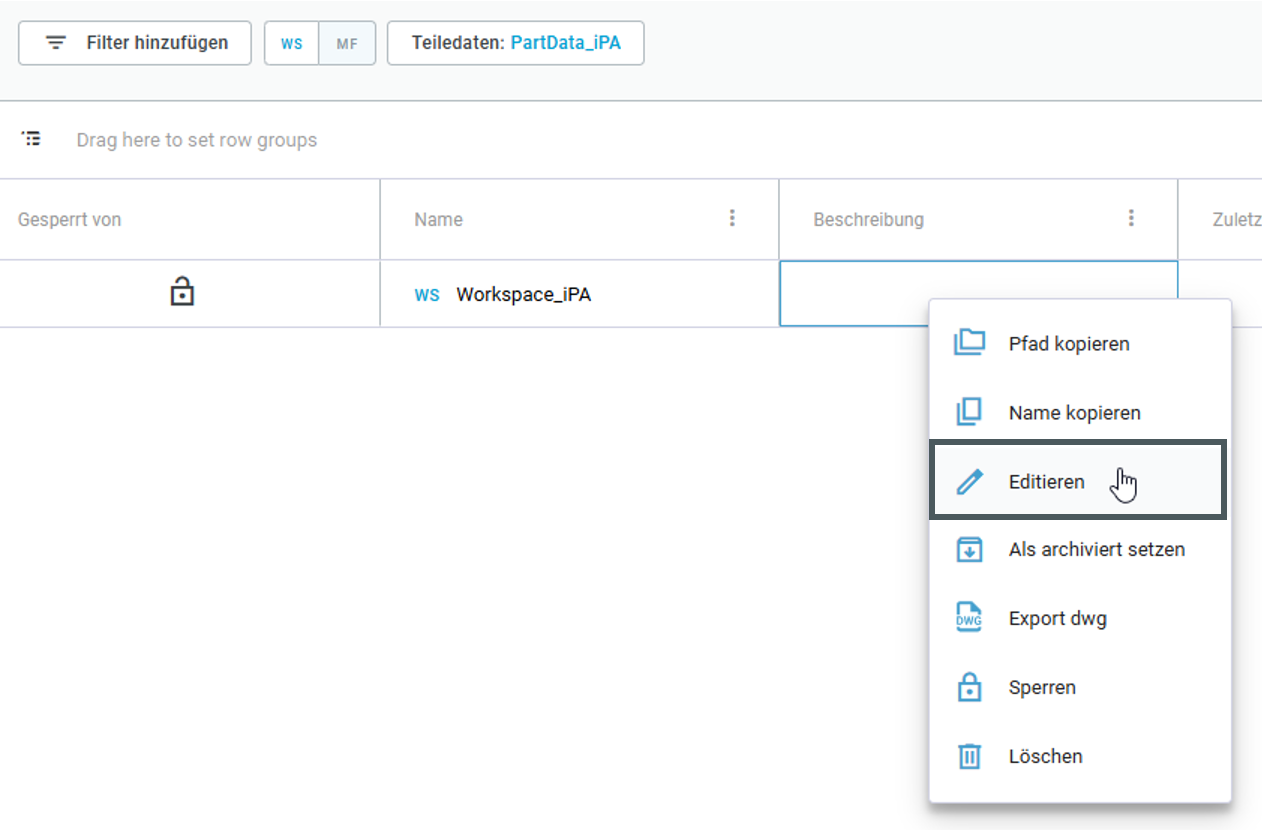1262x830 pixels.
Task: Choose Export dwg in the context menu
Action: tap(1057, 618)
